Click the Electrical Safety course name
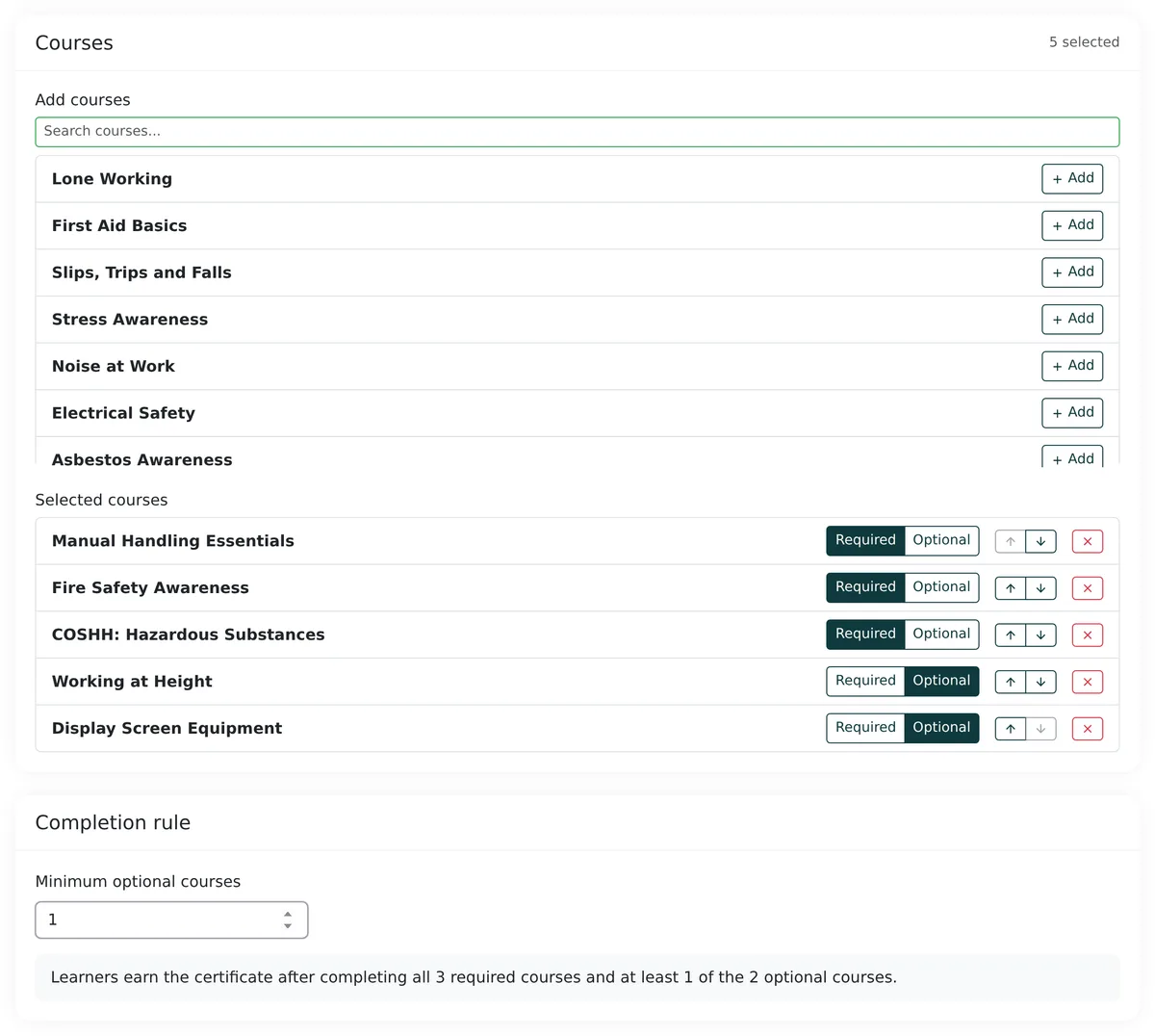This screenshot has width=1155, height=1036. (123, 414)
